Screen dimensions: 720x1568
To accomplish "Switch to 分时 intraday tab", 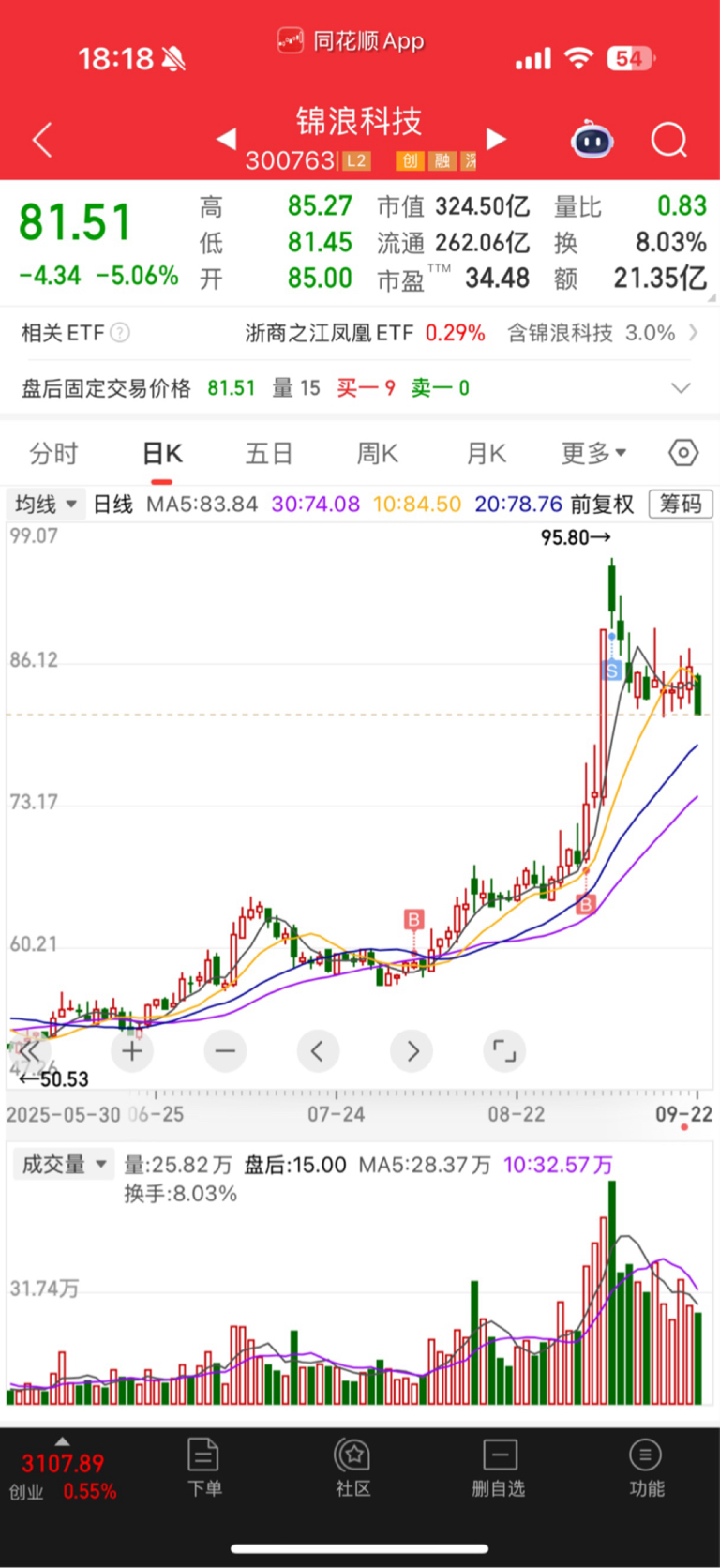I will (53, 454).
